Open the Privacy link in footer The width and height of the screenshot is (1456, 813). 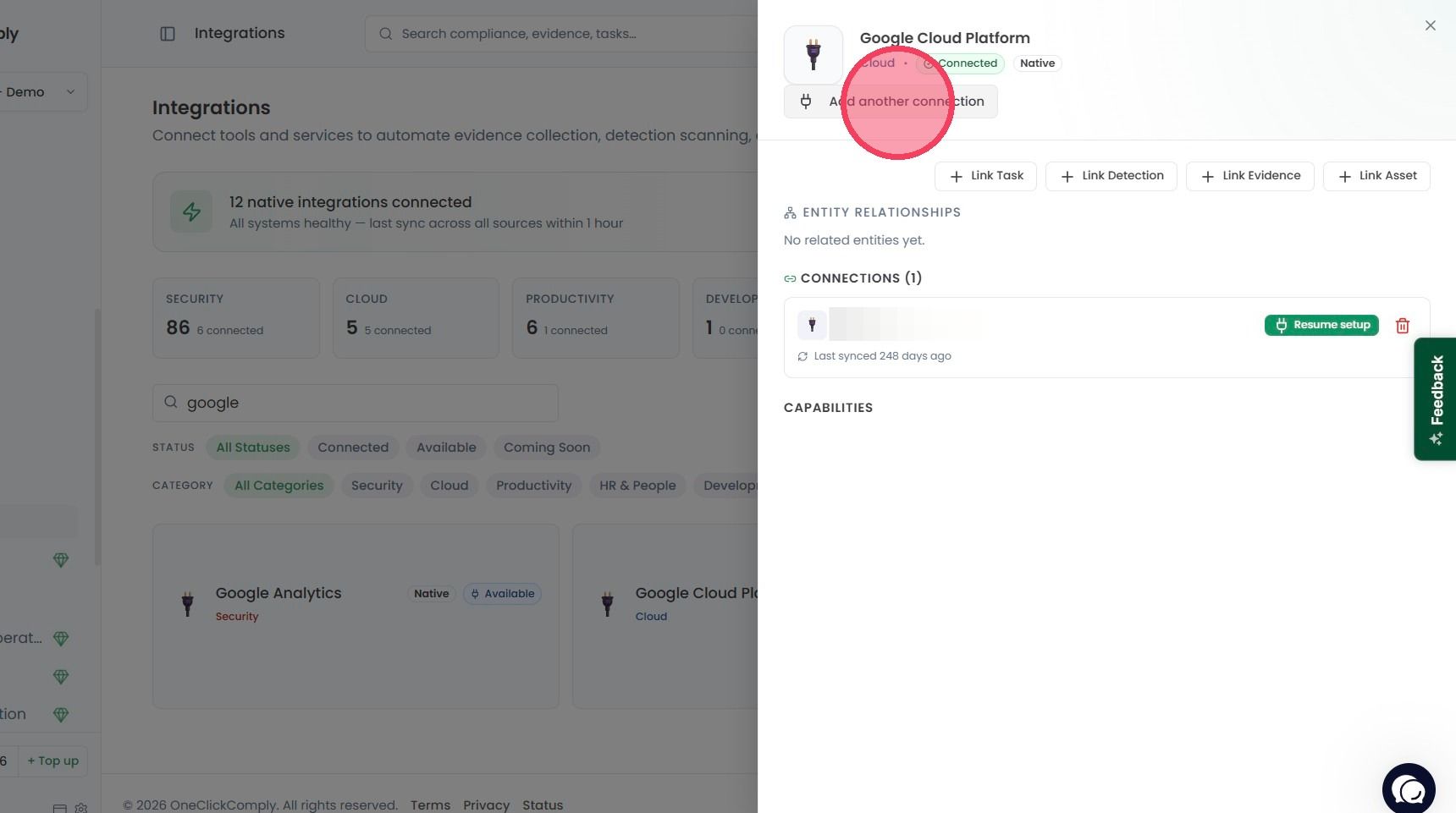(486, 805)
